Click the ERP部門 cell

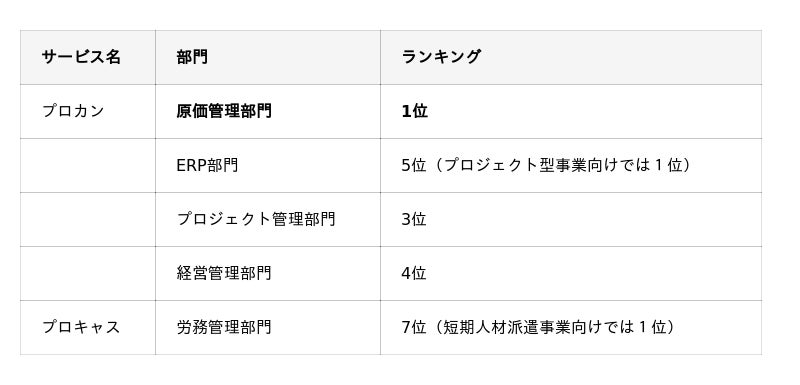[268, 165]
